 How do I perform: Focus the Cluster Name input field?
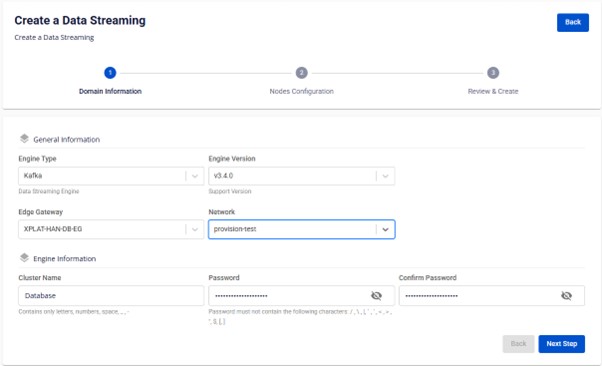[111, 296]
